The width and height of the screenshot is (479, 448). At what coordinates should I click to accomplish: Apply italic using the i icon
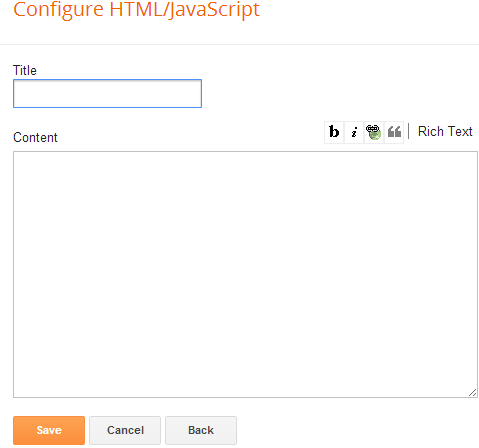(354, 132)
